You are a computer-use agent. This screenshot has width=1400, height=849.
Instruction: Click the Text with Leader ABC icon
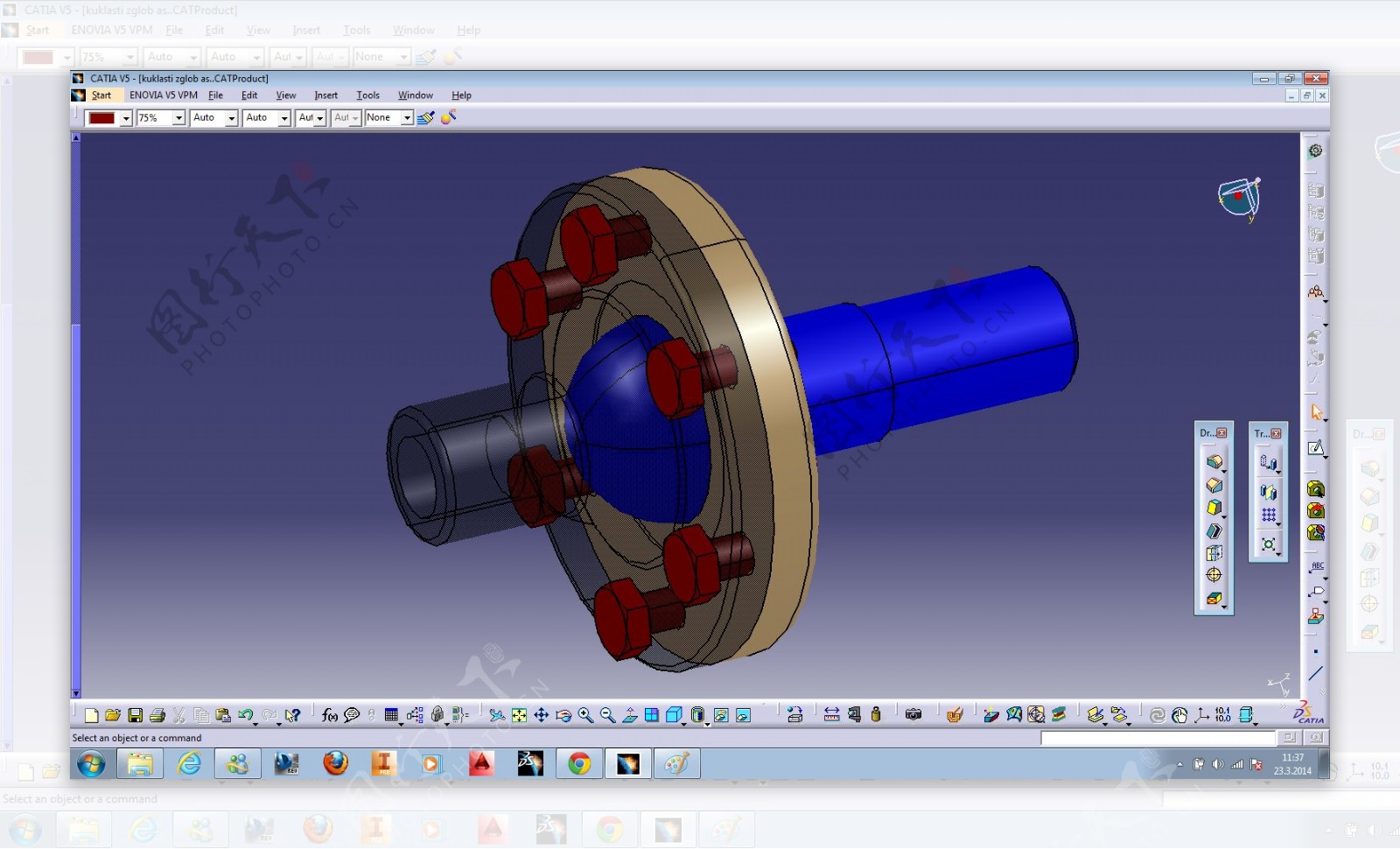pyautogui.click(x=1316, y=567)
